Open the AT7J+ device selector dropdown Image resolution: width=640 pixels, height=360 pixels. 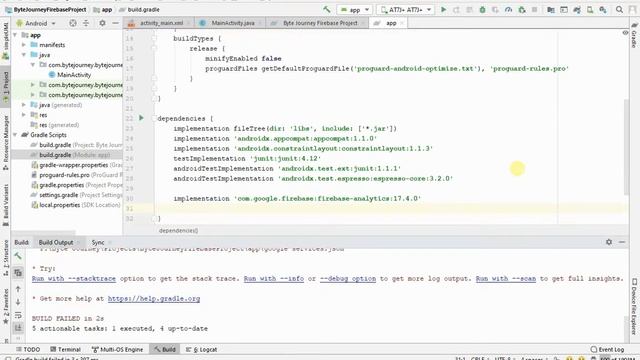[405, 9]
